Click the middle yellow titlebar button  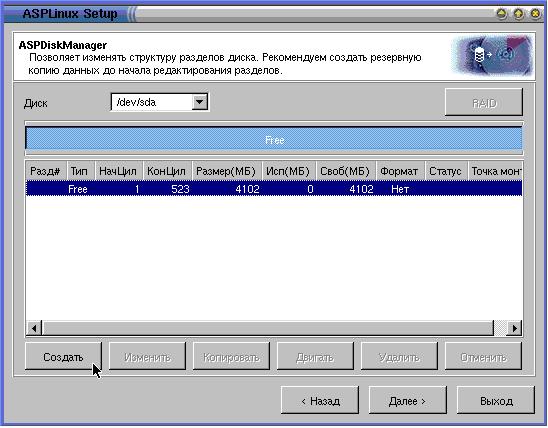[518, 14]
